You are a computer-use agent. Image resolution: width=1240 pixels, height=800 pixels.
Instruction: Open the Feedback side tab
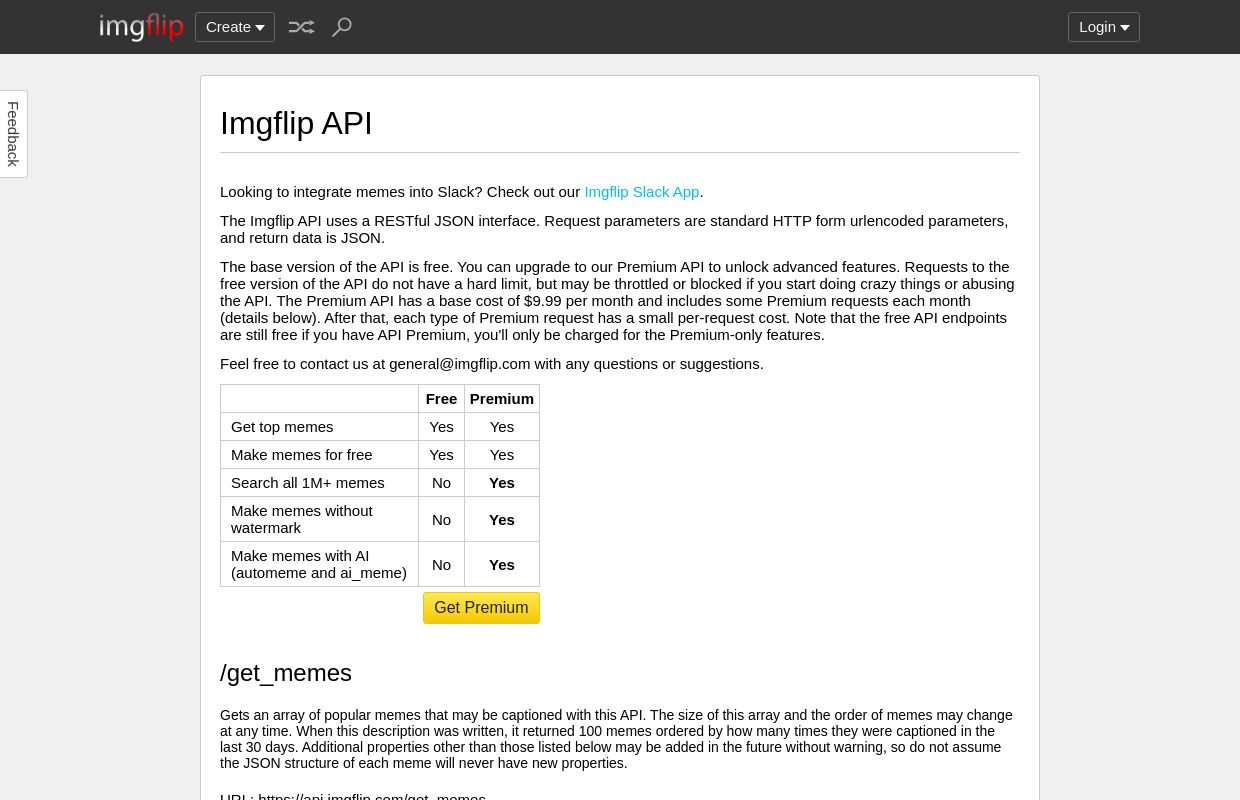click(13, 134)
